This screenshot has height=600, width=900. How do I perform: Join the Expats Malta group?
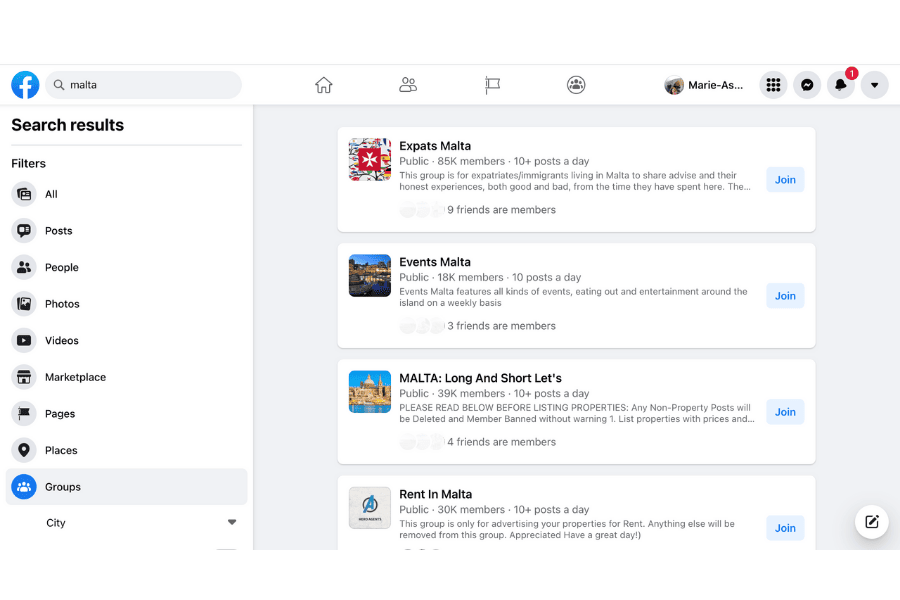(785, 180)
